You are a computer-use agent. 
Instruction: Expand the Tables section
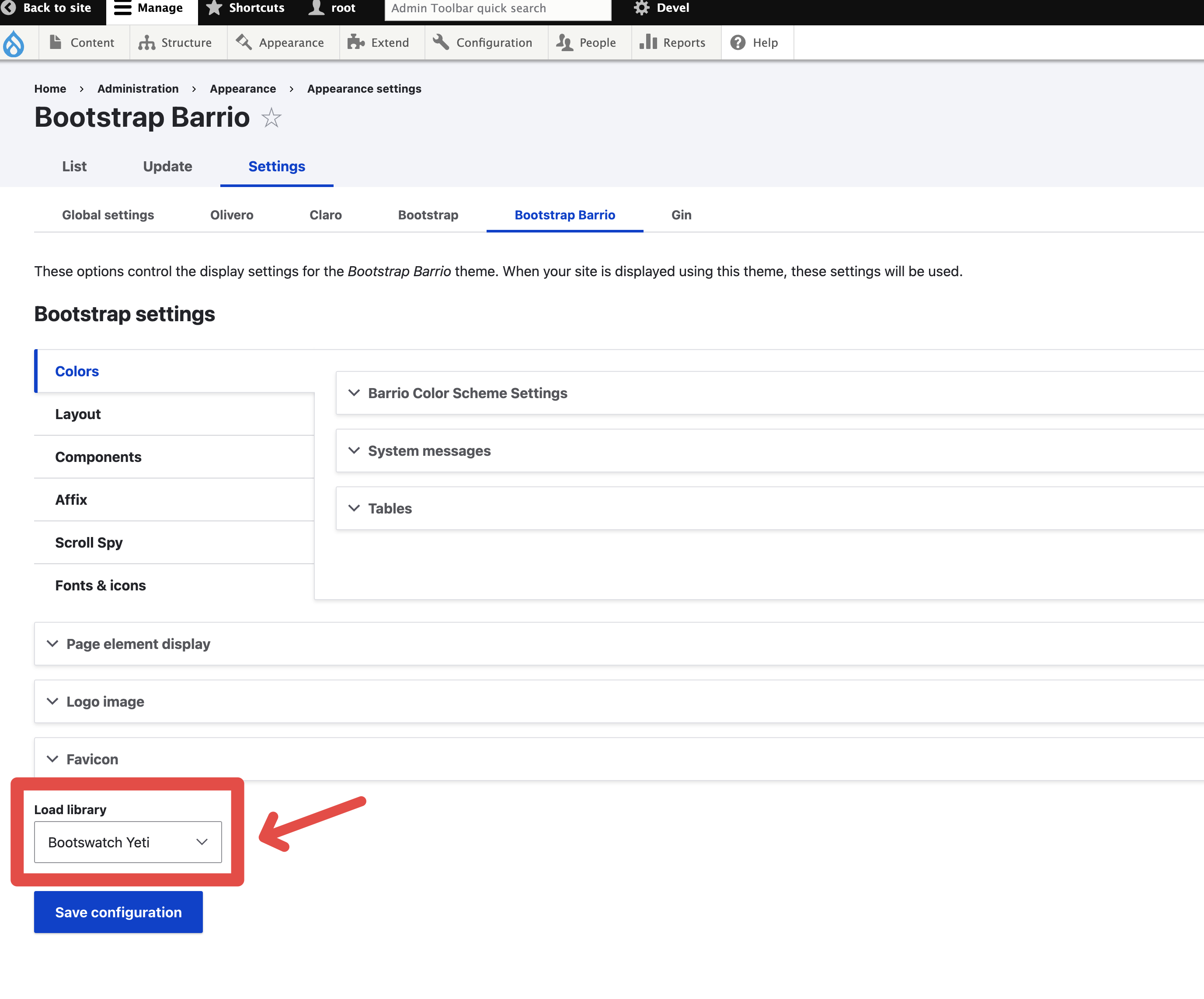pos(390,508)
